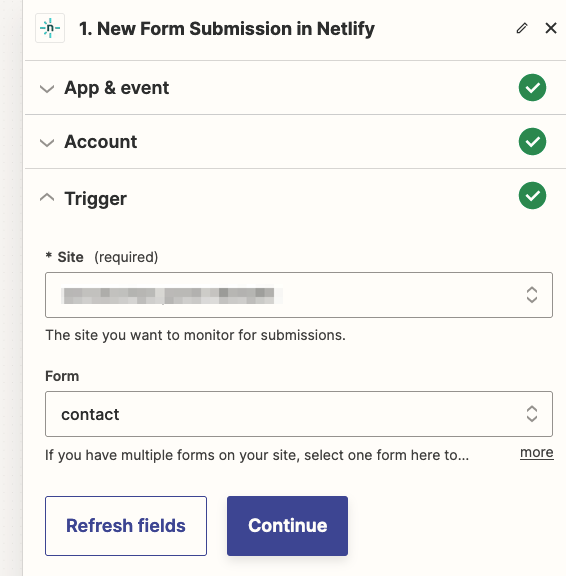The image size is (566, 576).
Task: Open the Site dropdown field
Action: [299, 295]
